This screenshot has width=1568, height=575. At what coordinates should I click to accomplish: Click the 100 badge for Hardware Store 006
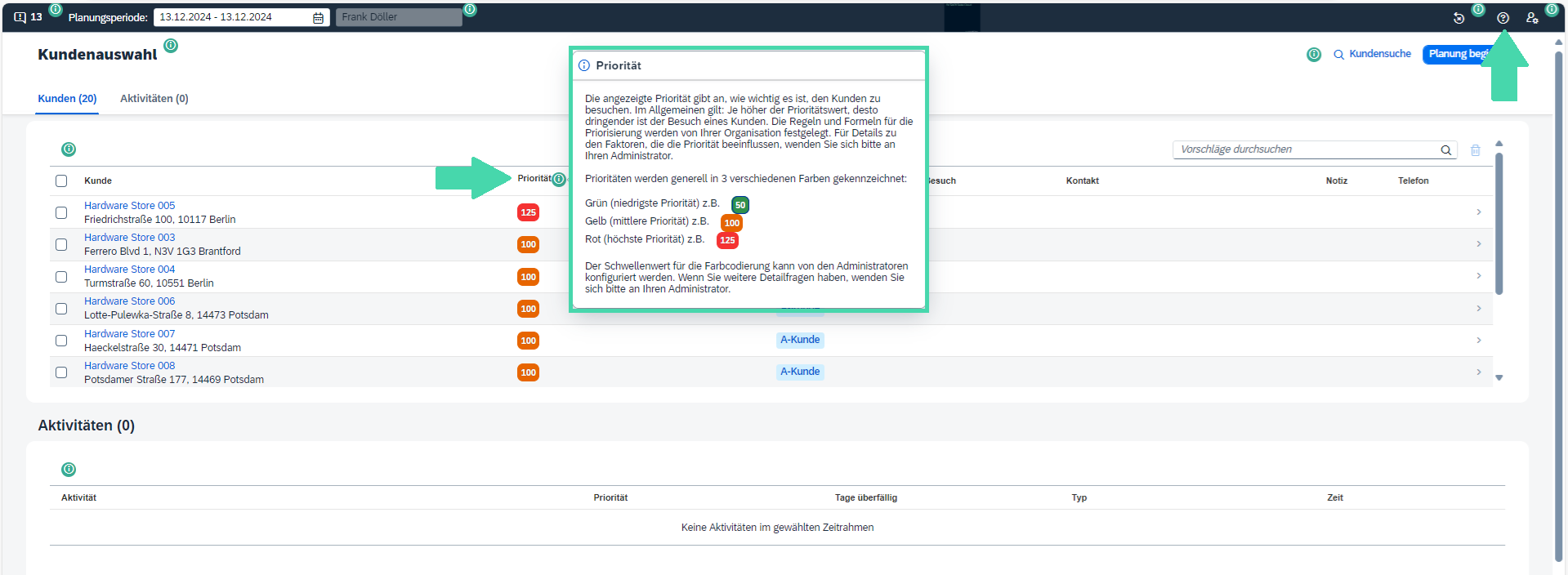point(528,309)
